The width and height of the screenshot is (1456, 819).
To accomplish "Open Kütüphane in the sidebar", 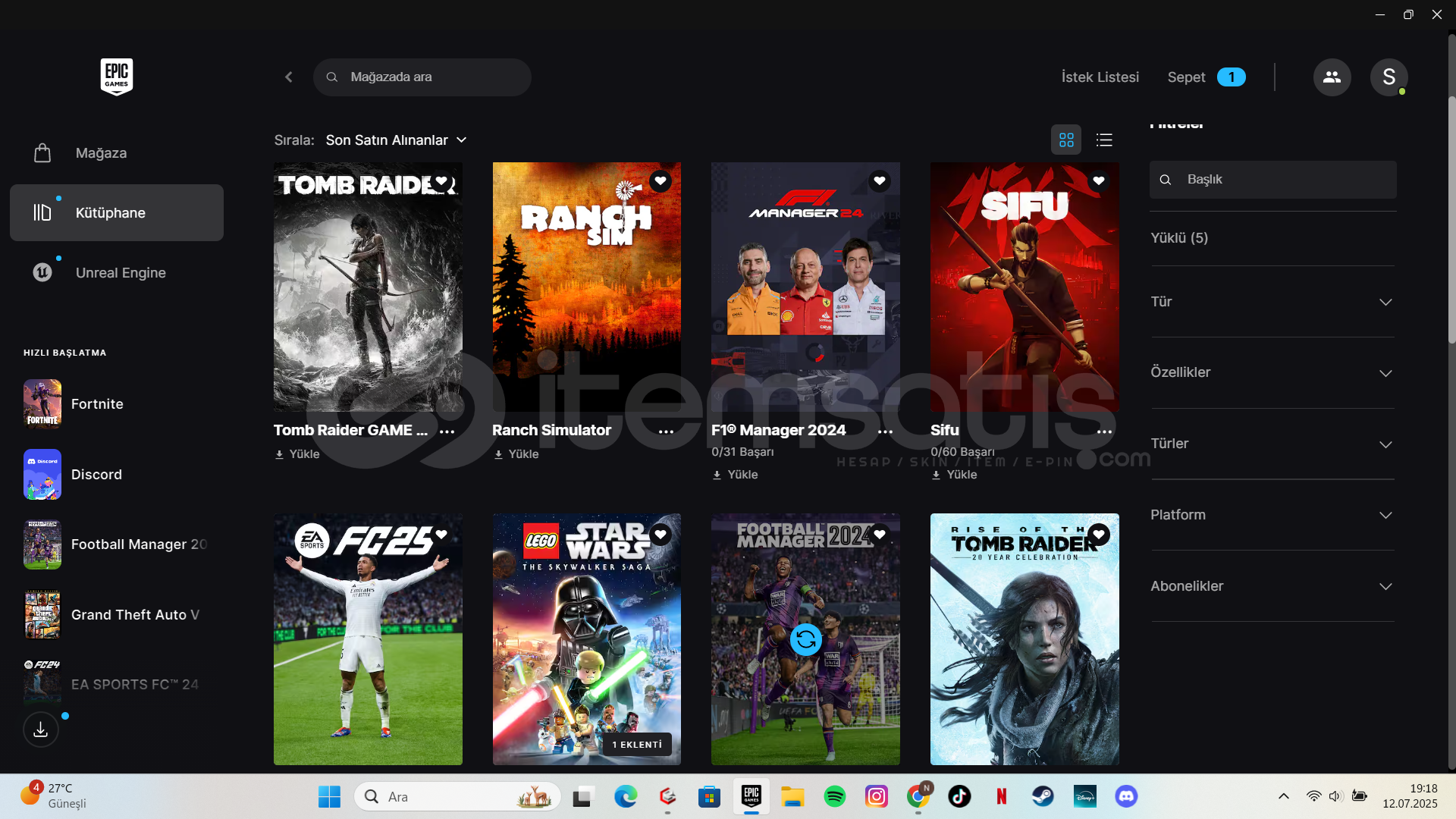I will (x=117, y=213).
